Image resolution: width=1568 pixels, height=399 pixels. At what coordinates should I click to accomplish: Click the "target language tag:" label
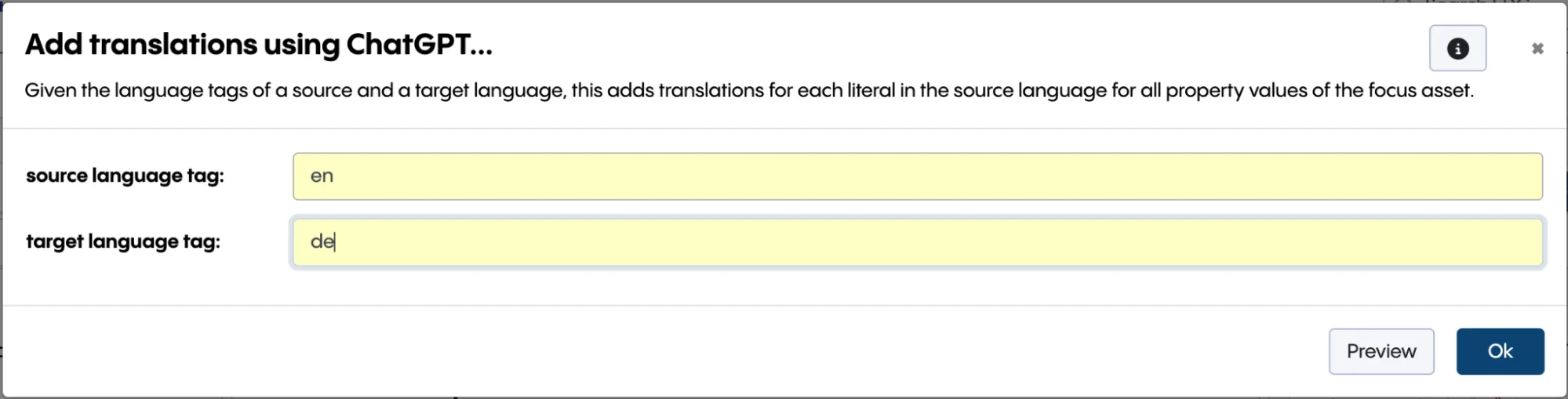pos(123,241)
